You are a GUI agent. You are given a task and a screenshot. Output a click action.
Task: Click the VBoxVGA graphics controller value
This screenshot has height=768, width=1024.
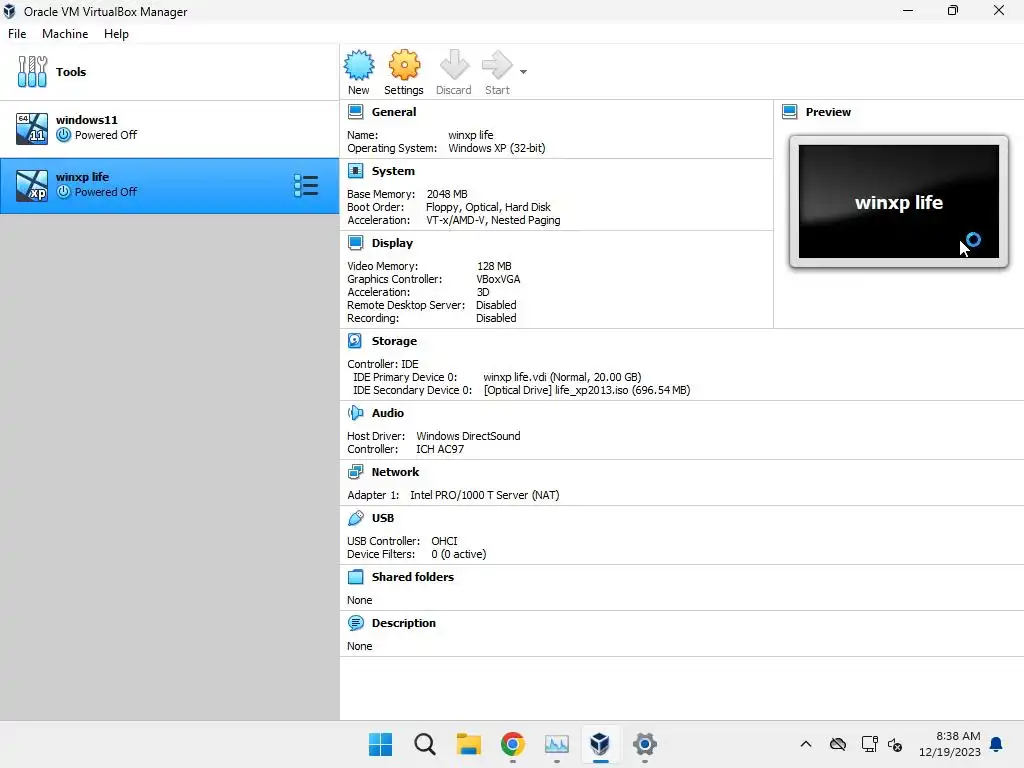[x=498, y=279]
